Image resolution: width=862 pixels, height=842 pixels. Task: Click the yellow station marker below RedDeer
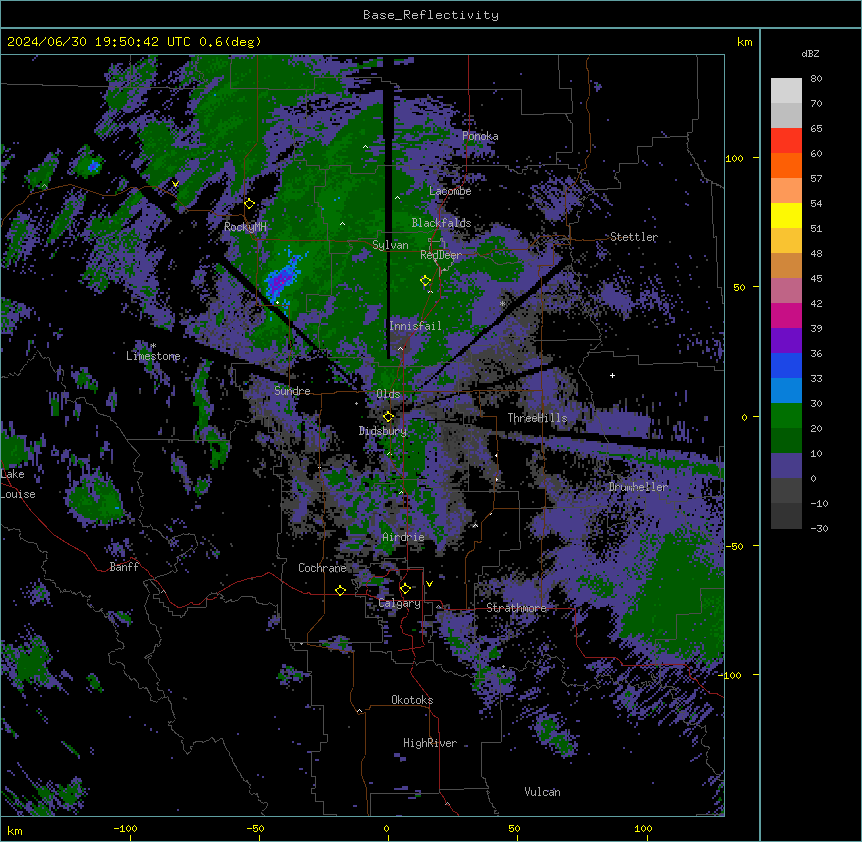click(x=425, y=281)
